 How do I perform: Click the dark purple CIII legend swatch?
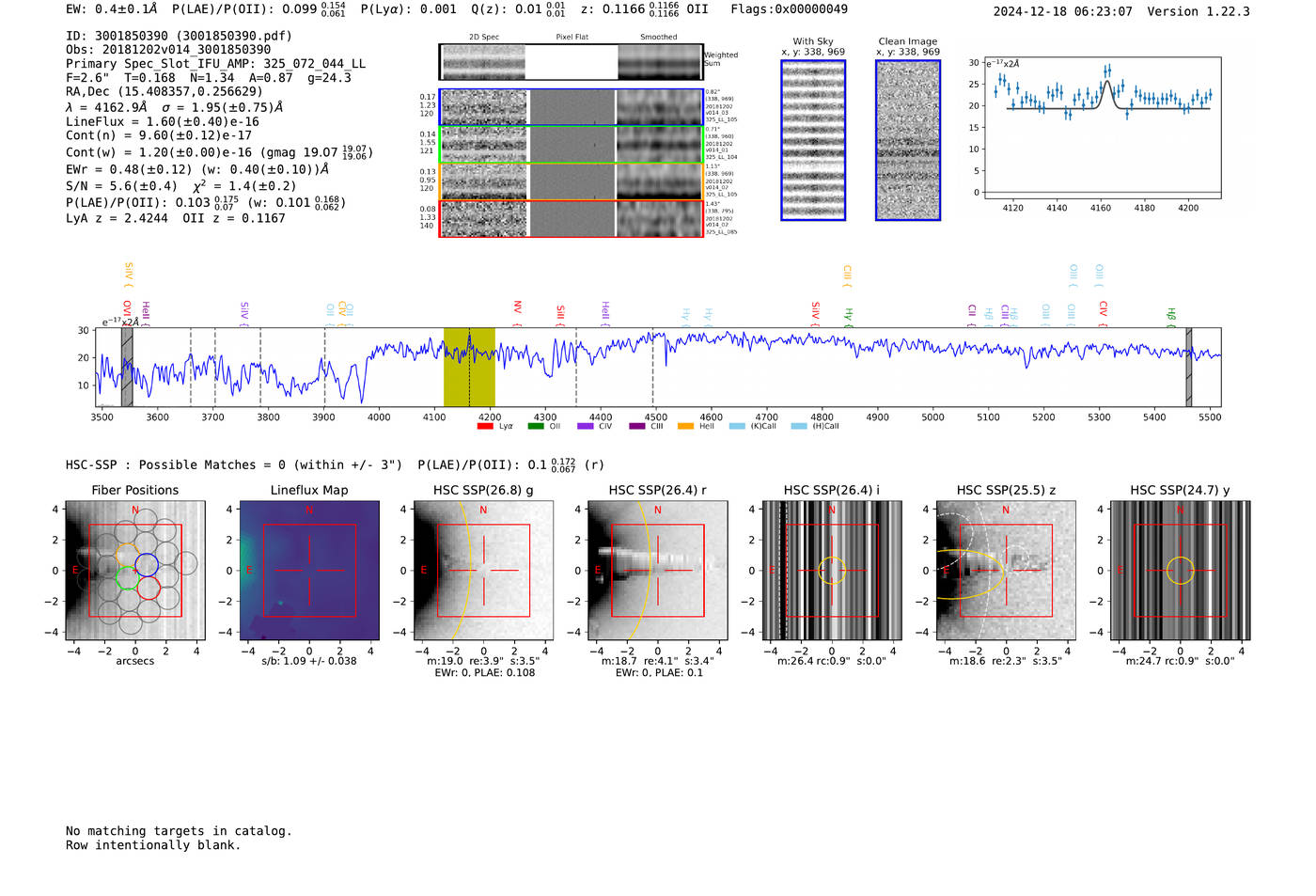pyautogui.click(x=636, y=426)
